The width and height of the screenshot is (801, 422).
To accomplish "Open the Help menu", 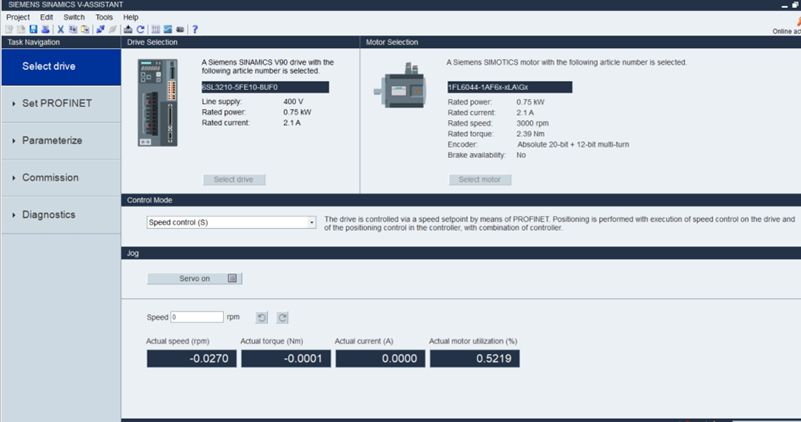I will pyautogui.click(x=131, y=17).
